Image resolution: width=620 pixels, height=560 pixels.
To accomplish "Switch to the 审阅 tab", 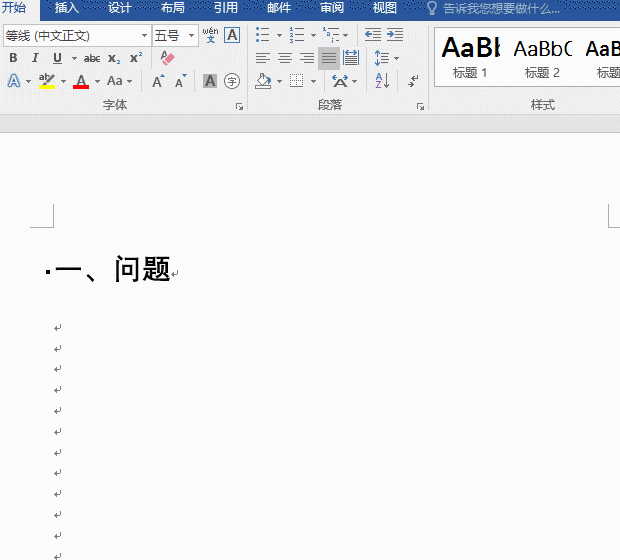I will tap(332, 8).
